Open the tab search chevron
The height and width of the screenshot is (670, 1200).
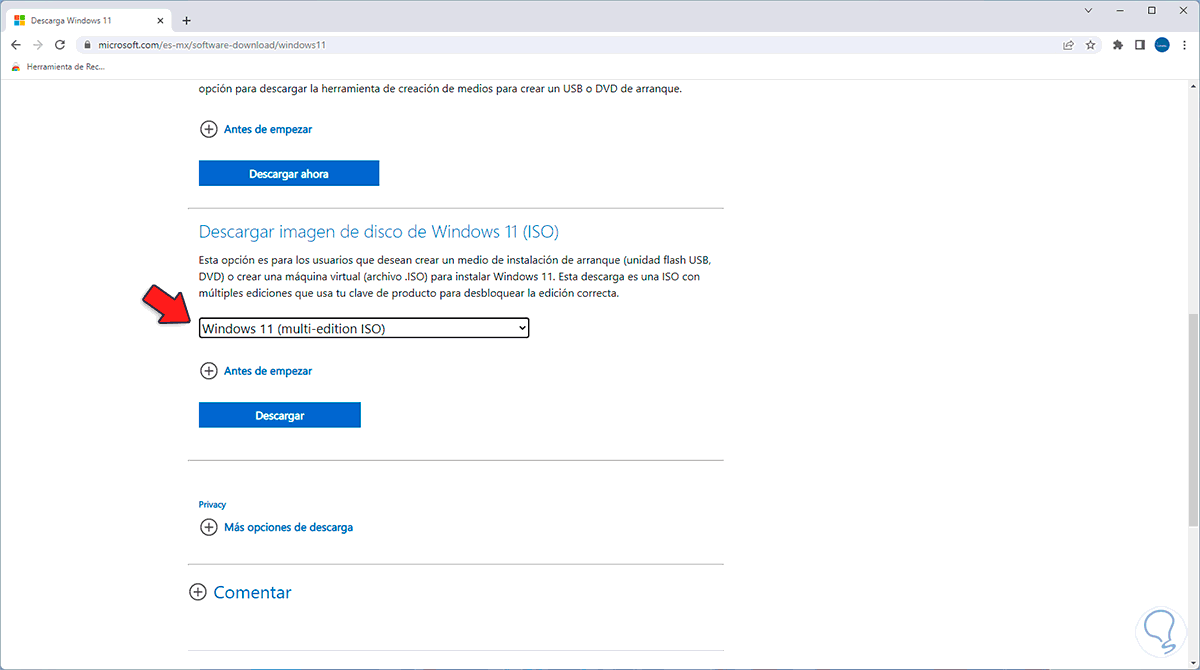pos(1089,10)
